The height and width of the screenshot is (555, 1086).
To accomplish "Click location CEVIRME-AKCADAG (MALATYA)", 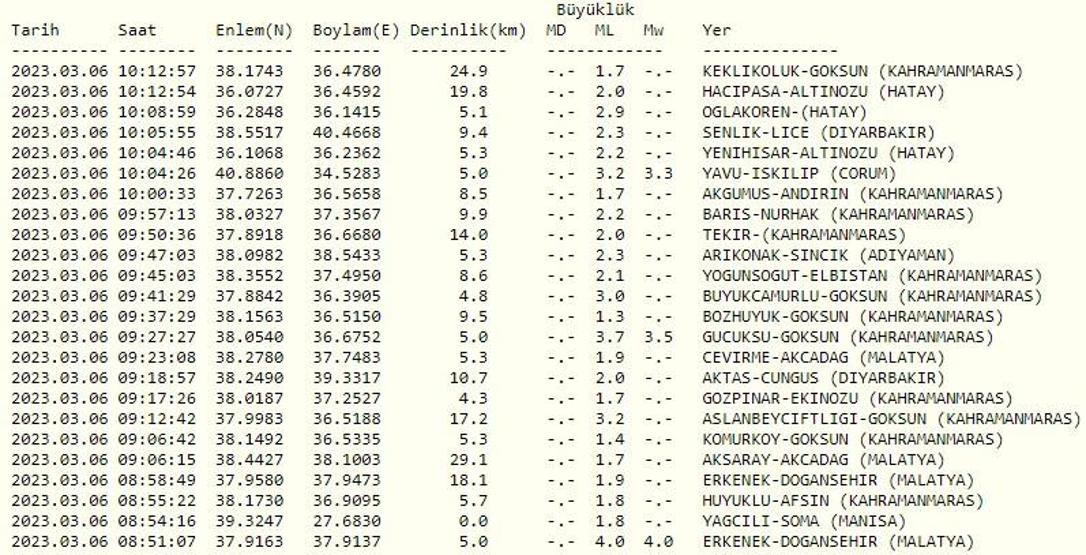I will click(x=824, y=358).
